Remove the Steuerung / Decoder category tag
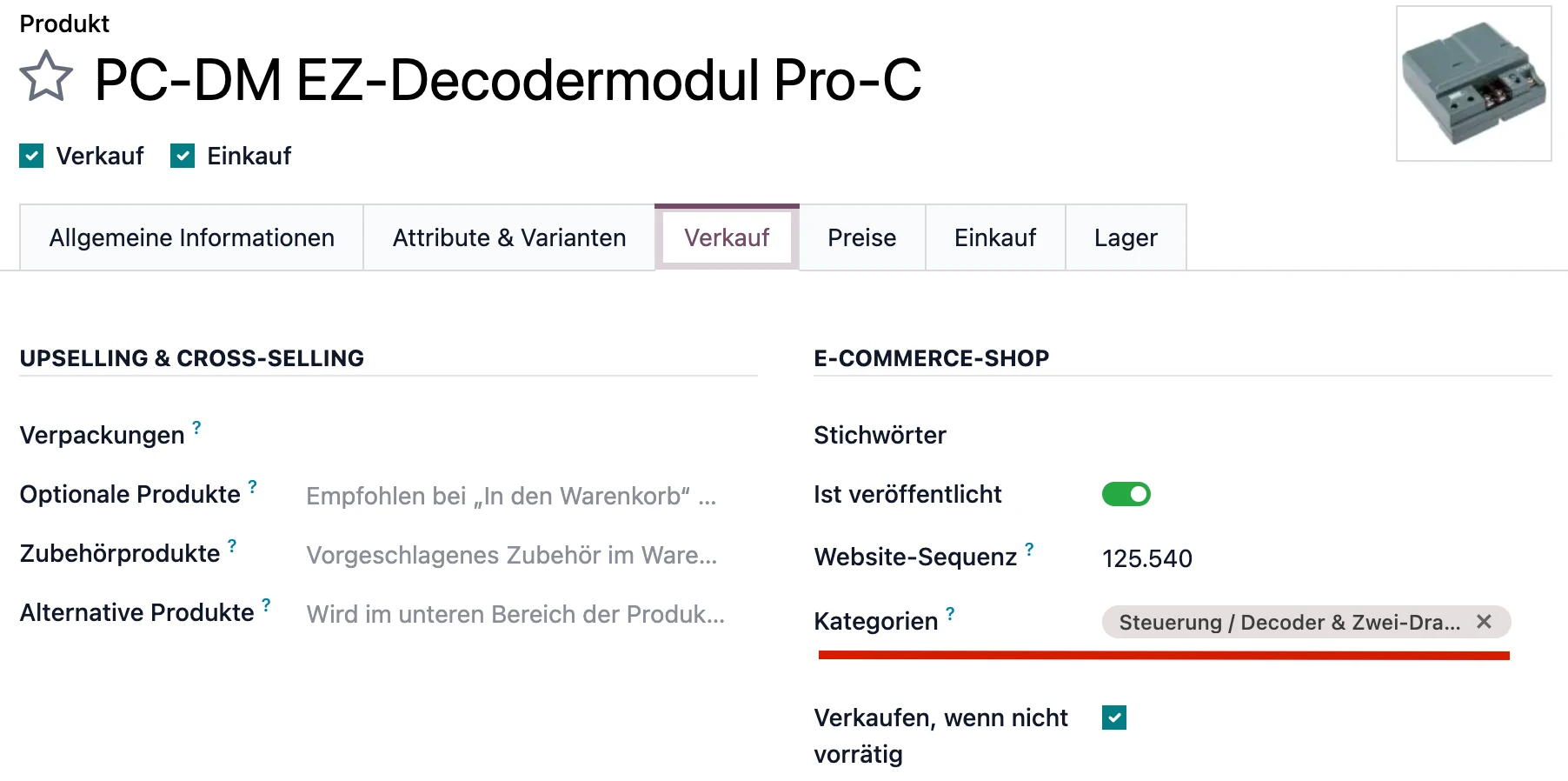The width and height of the screenshot is (1568, 781). point(1484,621)
